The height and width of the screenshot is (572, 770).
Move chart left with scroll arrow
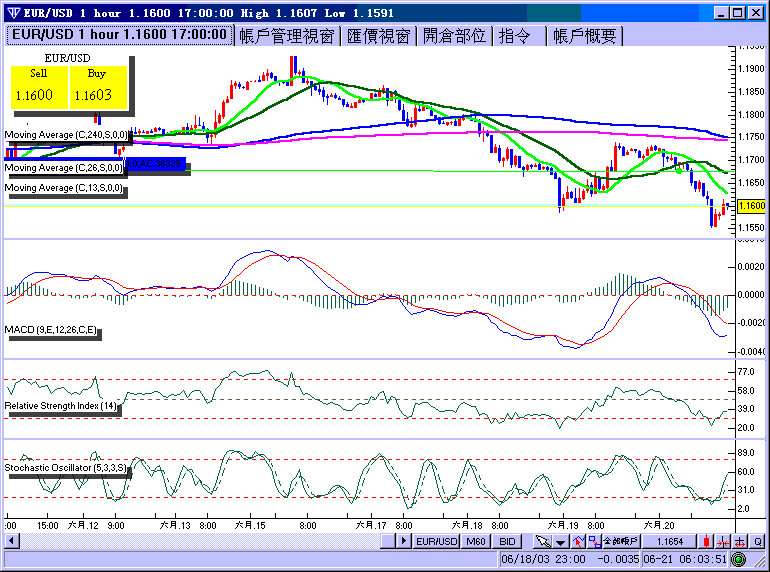tap(12, 541)
